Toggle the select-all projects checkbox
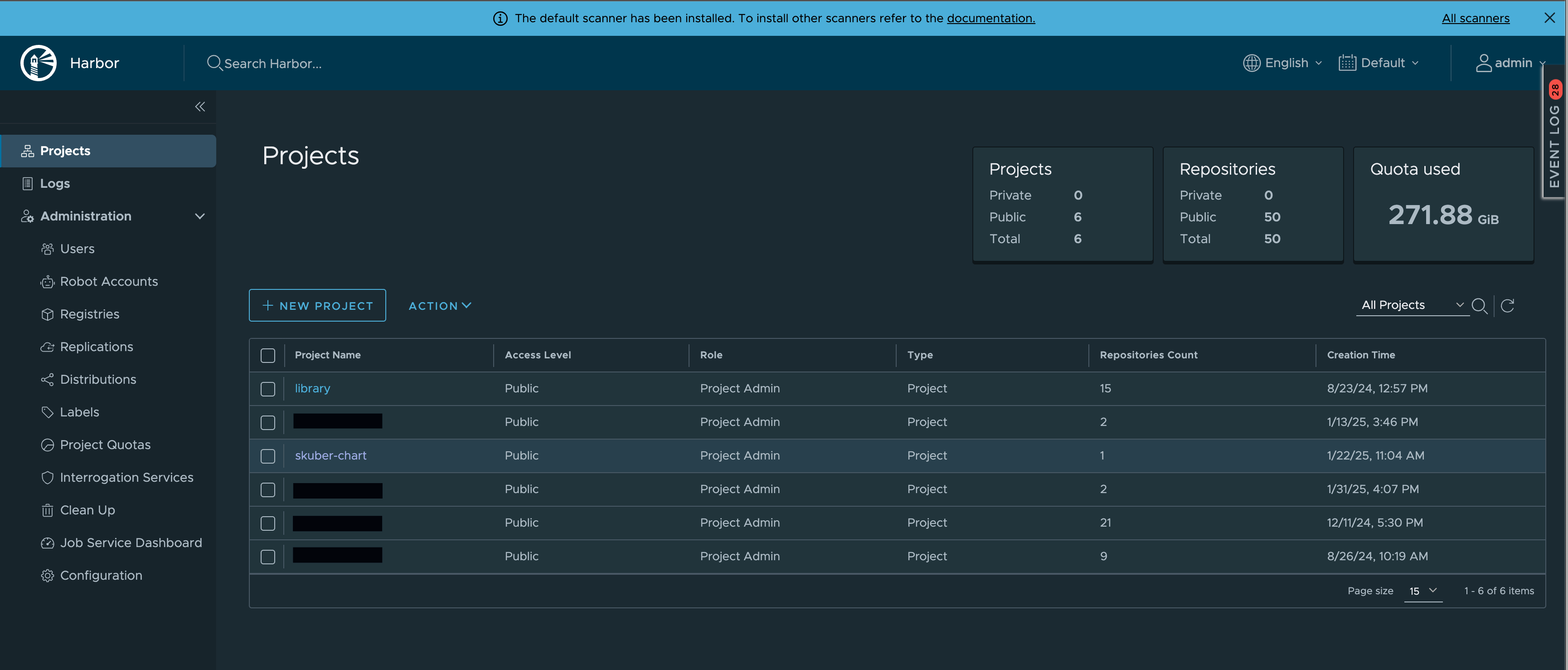 tap(268, 356)
